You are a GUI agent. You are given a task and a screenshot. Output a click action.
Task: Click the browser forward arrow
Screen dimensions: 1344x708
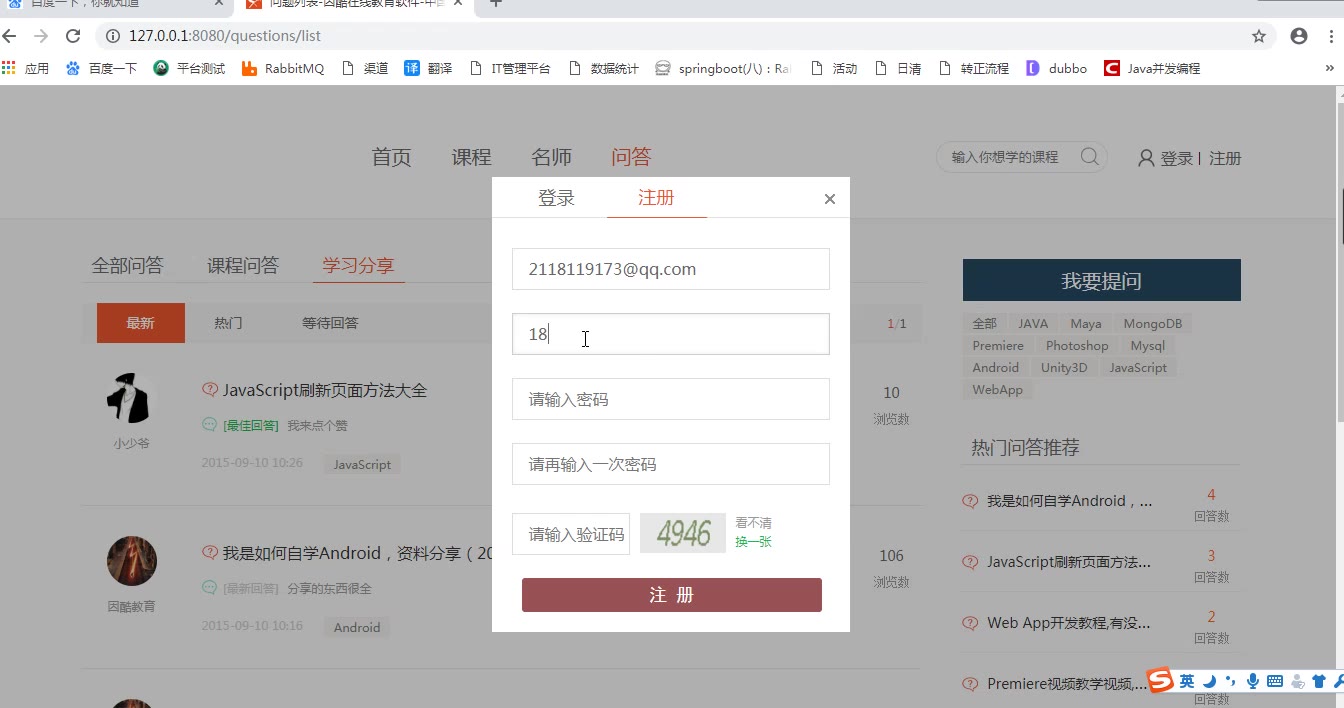41,36
